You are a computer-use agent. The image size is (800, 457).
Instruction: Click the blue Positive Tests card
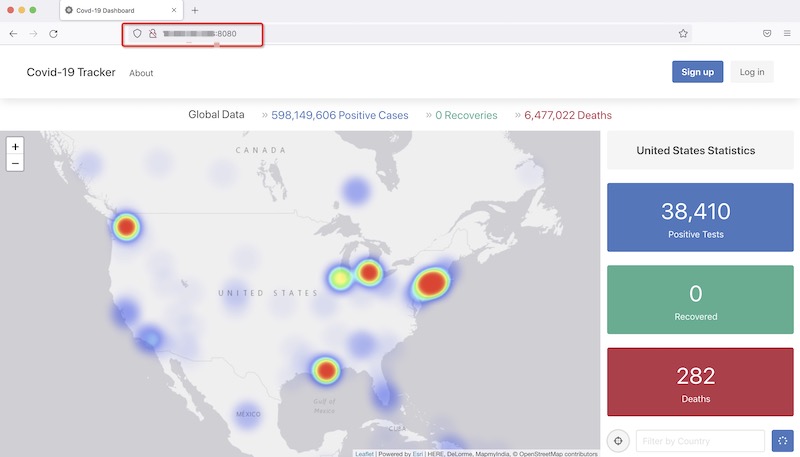pos(700,217)
